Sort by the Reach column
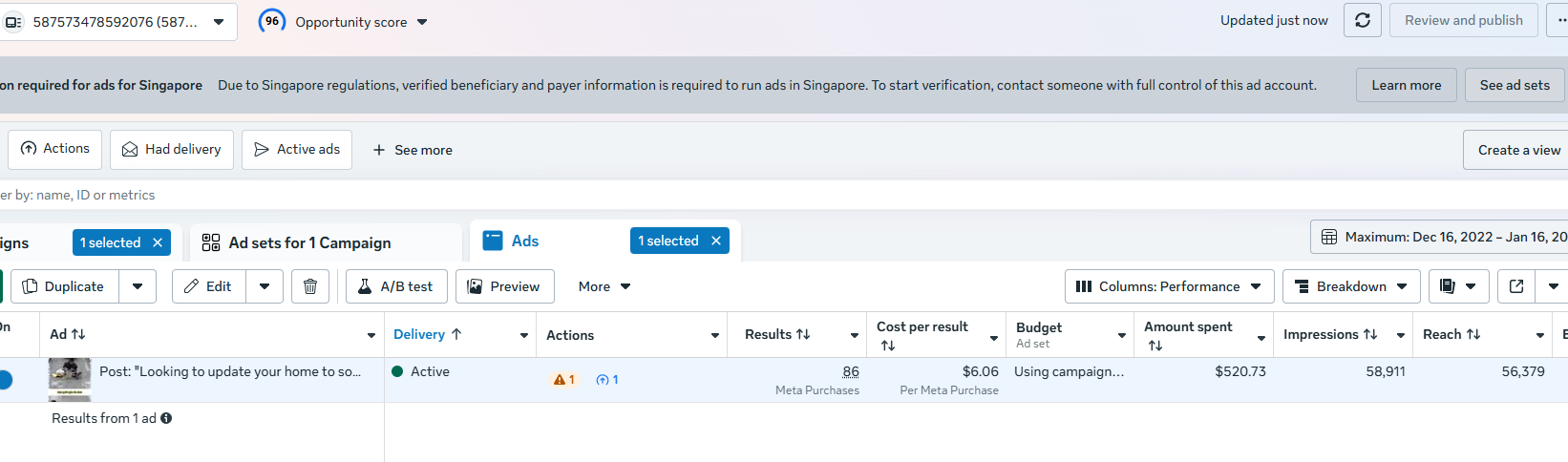The image size is (1568, 462). click(x=1451, y=334)
